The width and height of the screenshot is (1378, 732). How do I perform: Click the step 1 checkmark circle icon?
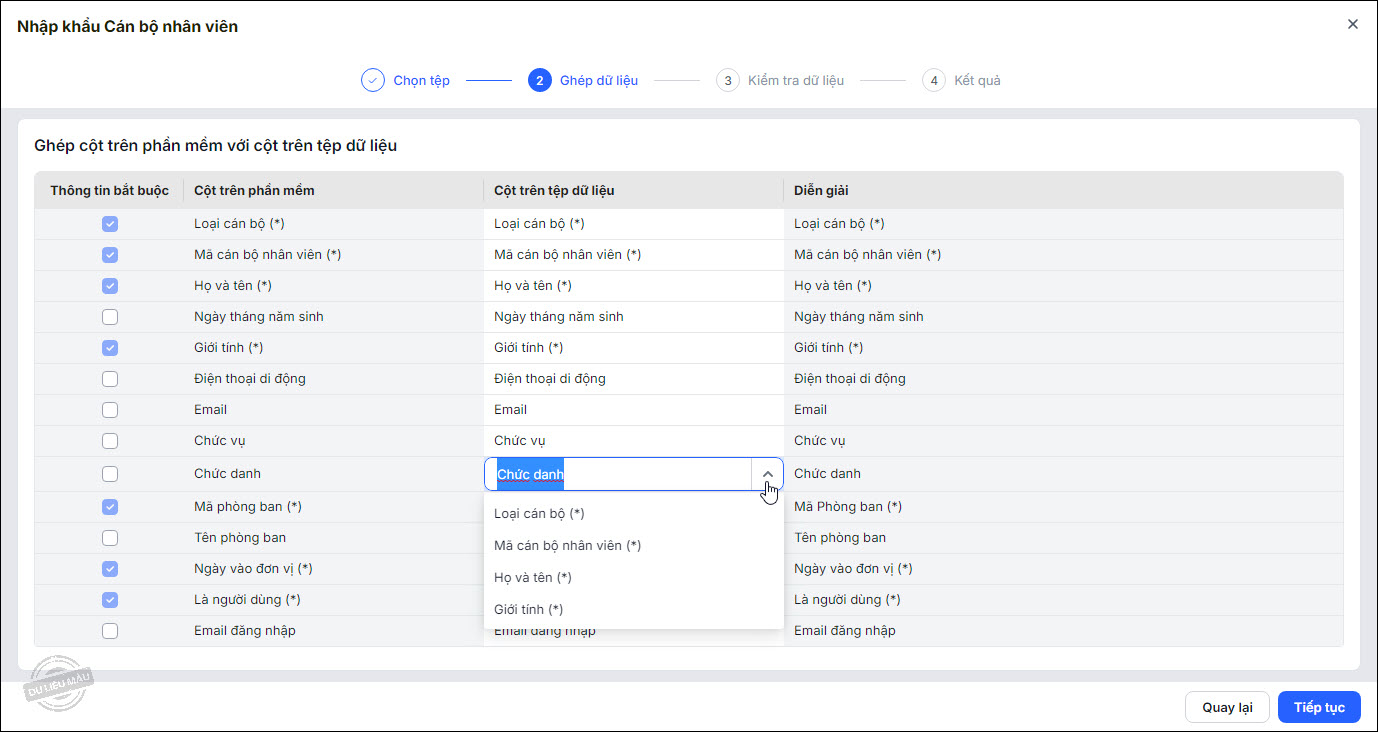pyautogui.click(x=373, y=81)
